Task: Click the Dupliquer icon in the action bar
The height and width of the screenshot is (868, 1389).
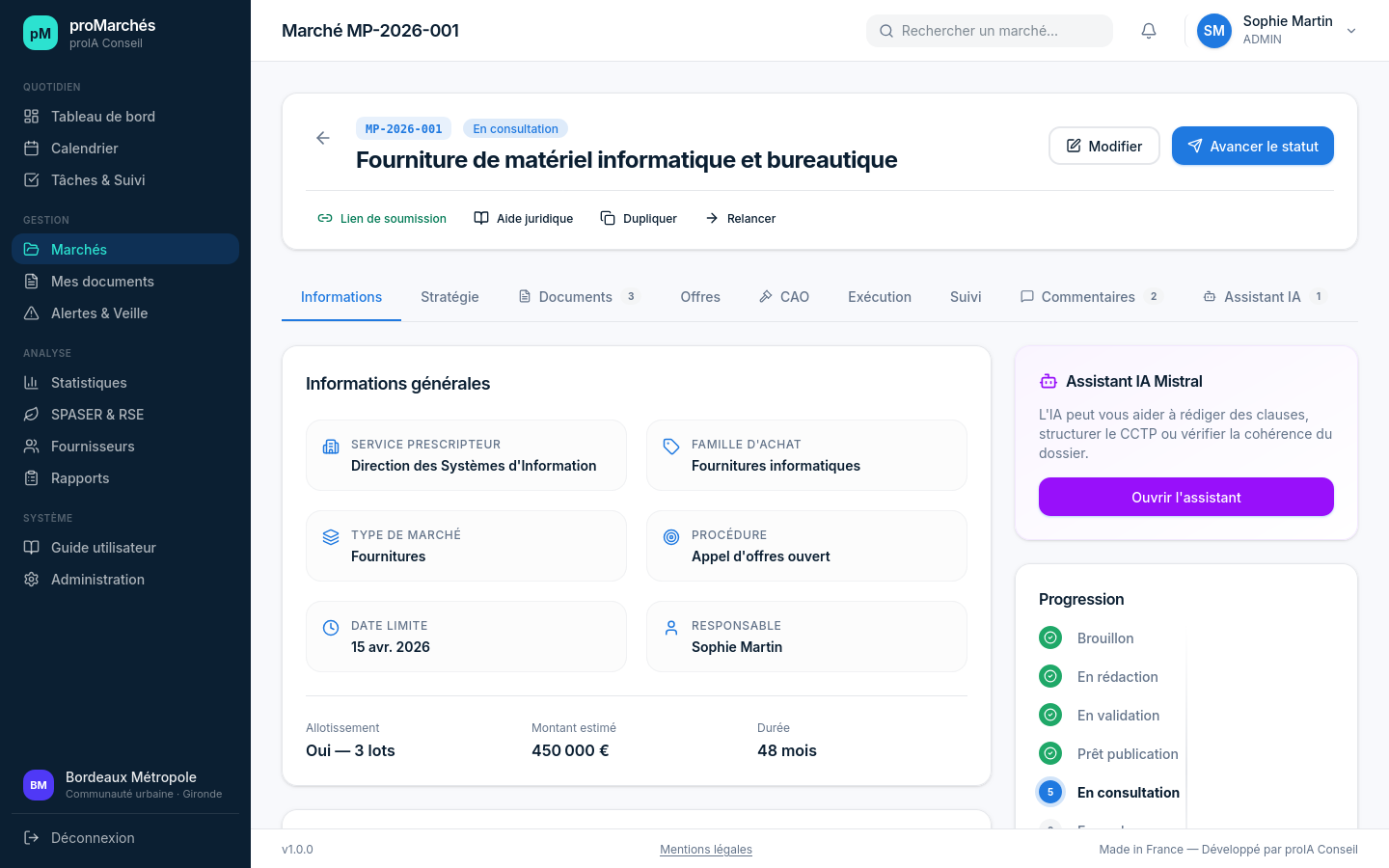Action: (x=609, y=218)
